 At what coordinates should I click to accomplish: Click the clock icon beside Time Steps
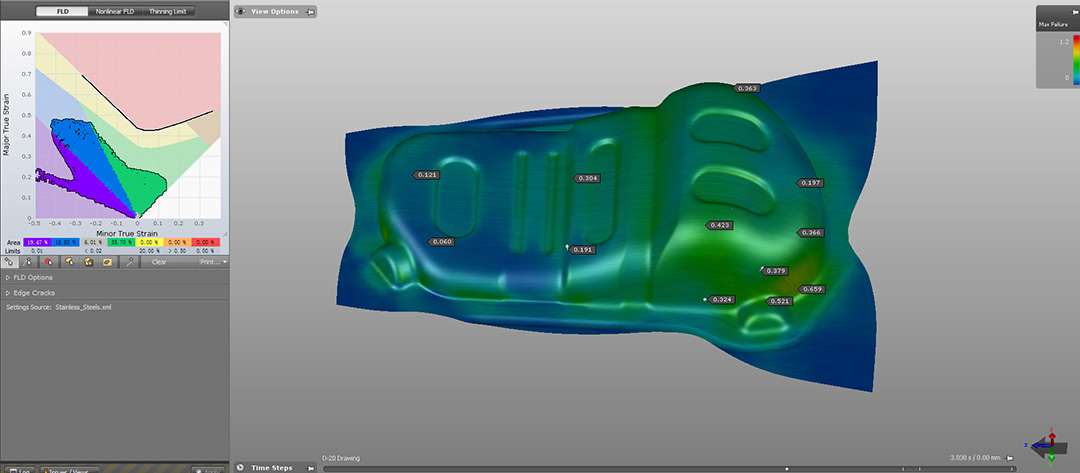(240, 467)
